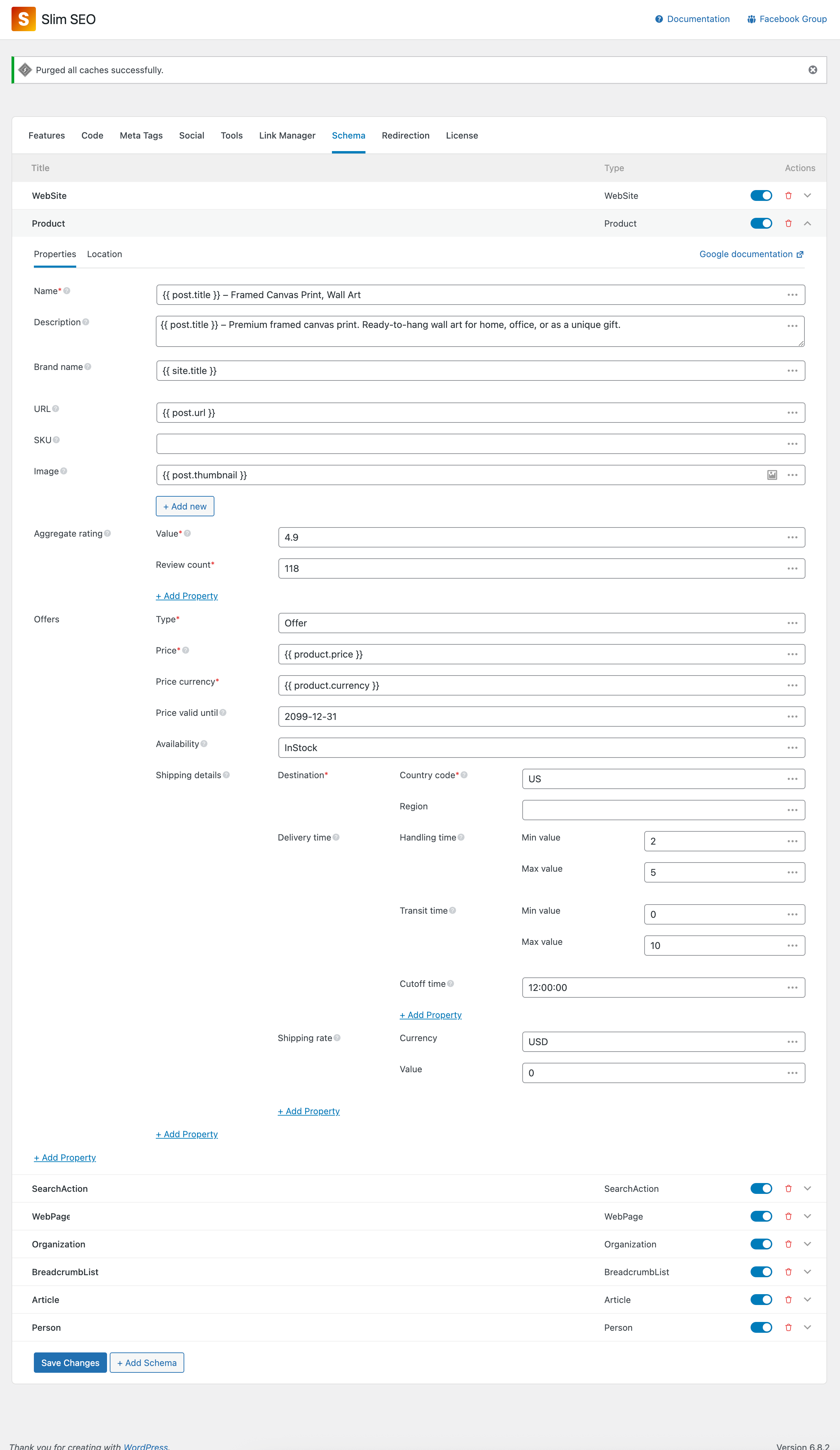Expand the SearchAction schema row
The width and height of the screenshot is (840, 1450).
click(x=807, y=1189)
